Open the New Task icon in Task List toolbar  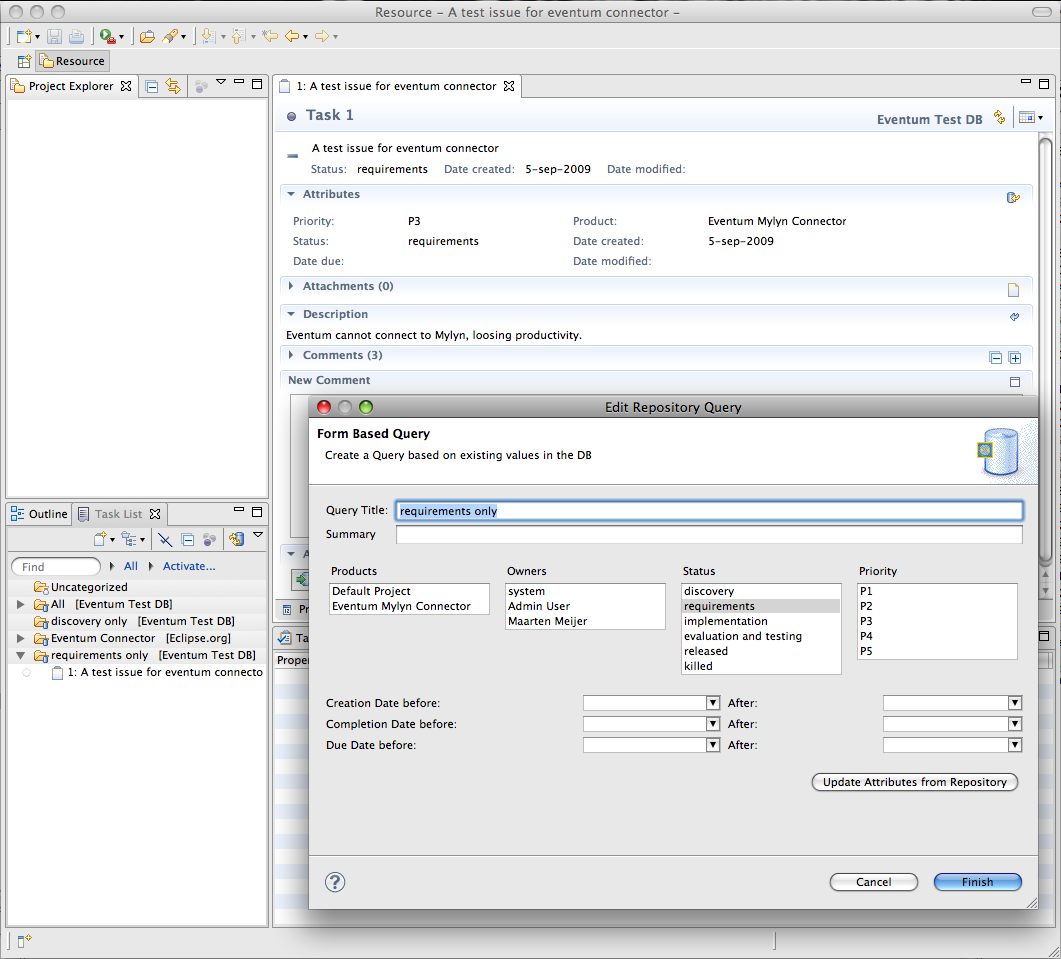[101, 539]
